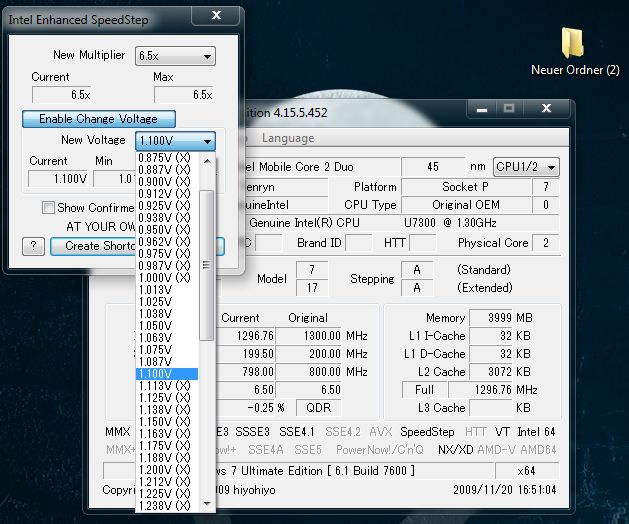The height and width of the screenshot is (524, 629).
Task: Click the Socket P platform field
Action: point(465,187)
